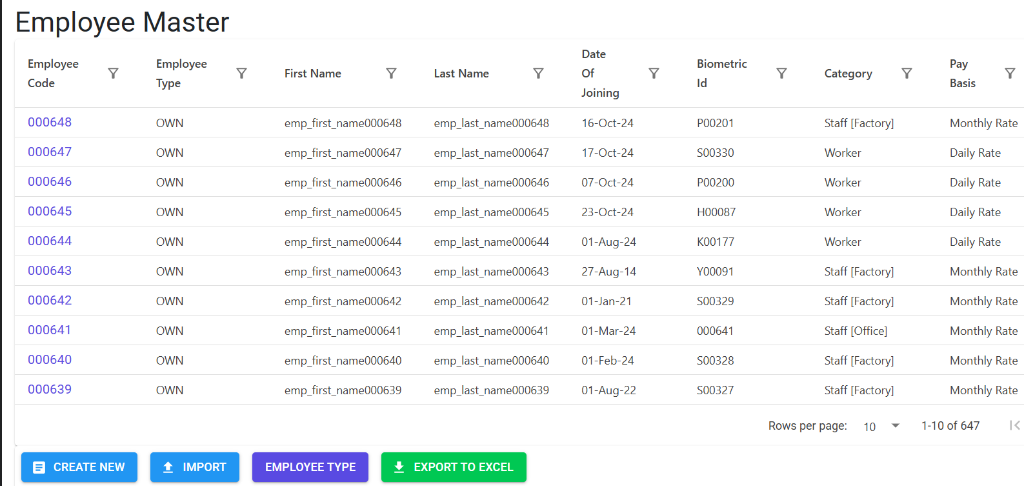
Task: Select cell emp_last_name000643
Action: (x=491, y=272)
